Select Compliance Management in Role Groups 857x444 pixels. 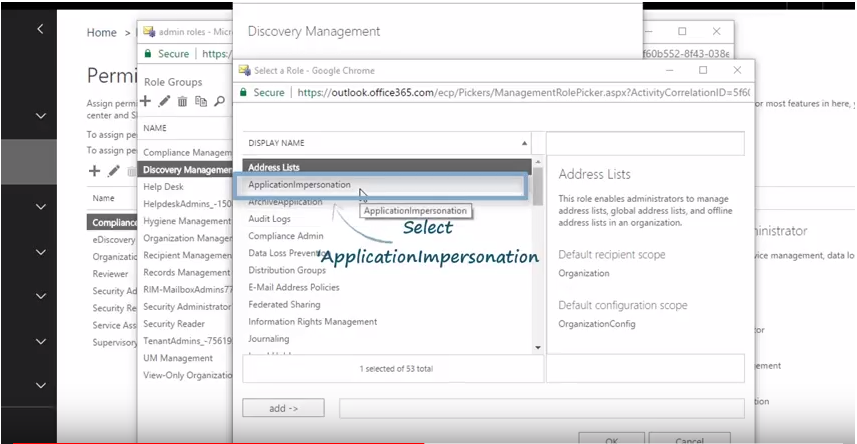(x=186, y=153)
